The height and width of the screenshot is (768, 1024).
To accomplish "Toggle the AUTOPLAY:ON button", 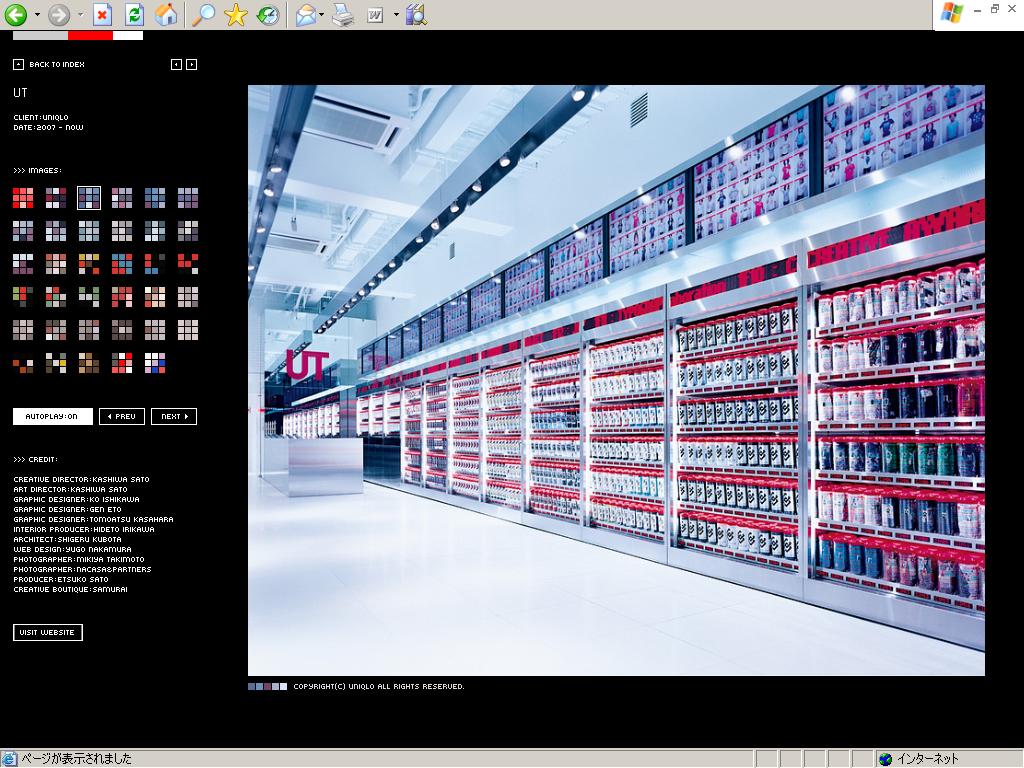I will (x=53, y=417).
